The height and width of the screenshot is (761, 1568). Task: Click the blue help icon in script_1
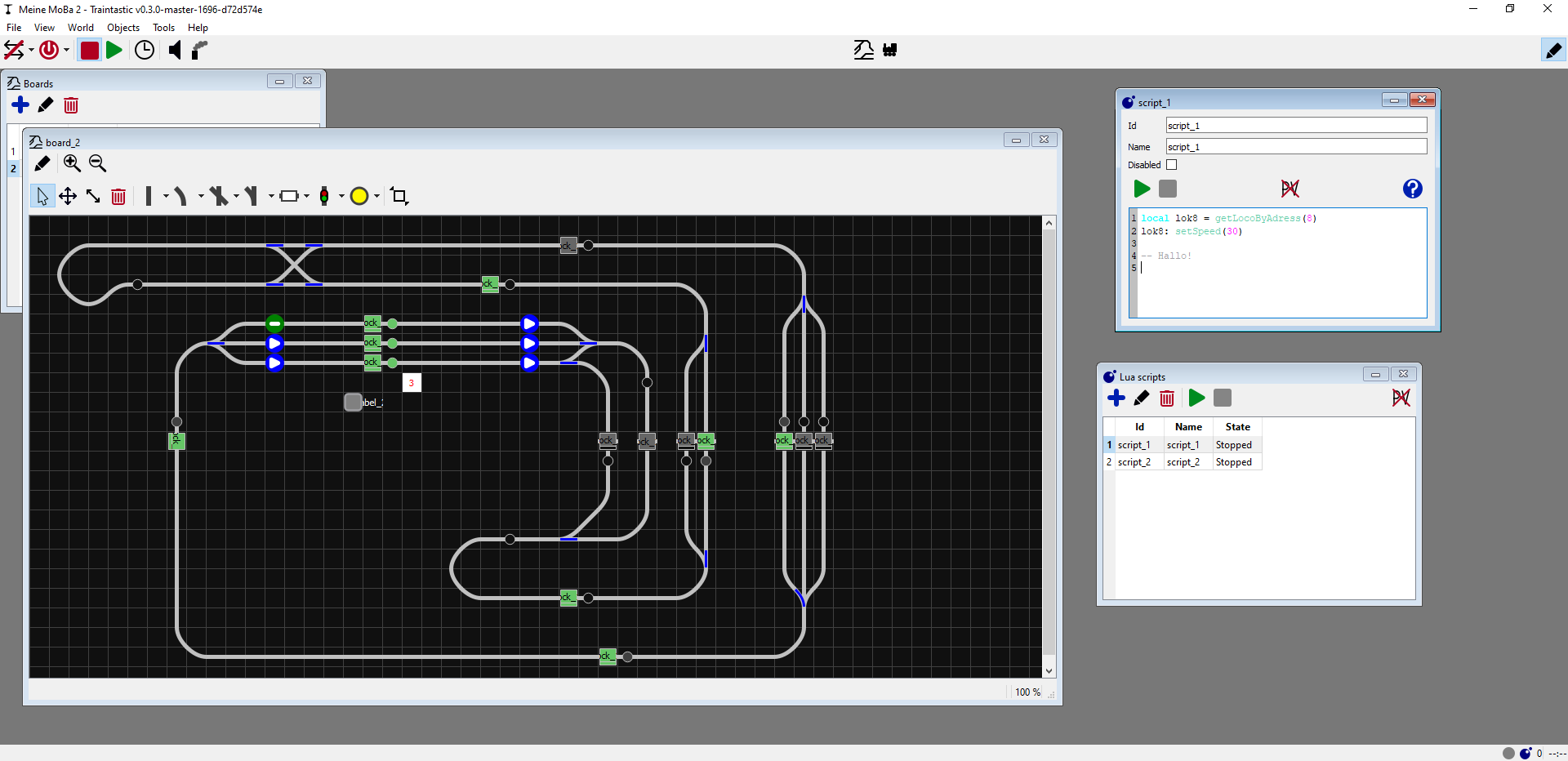pos(1412,189)
